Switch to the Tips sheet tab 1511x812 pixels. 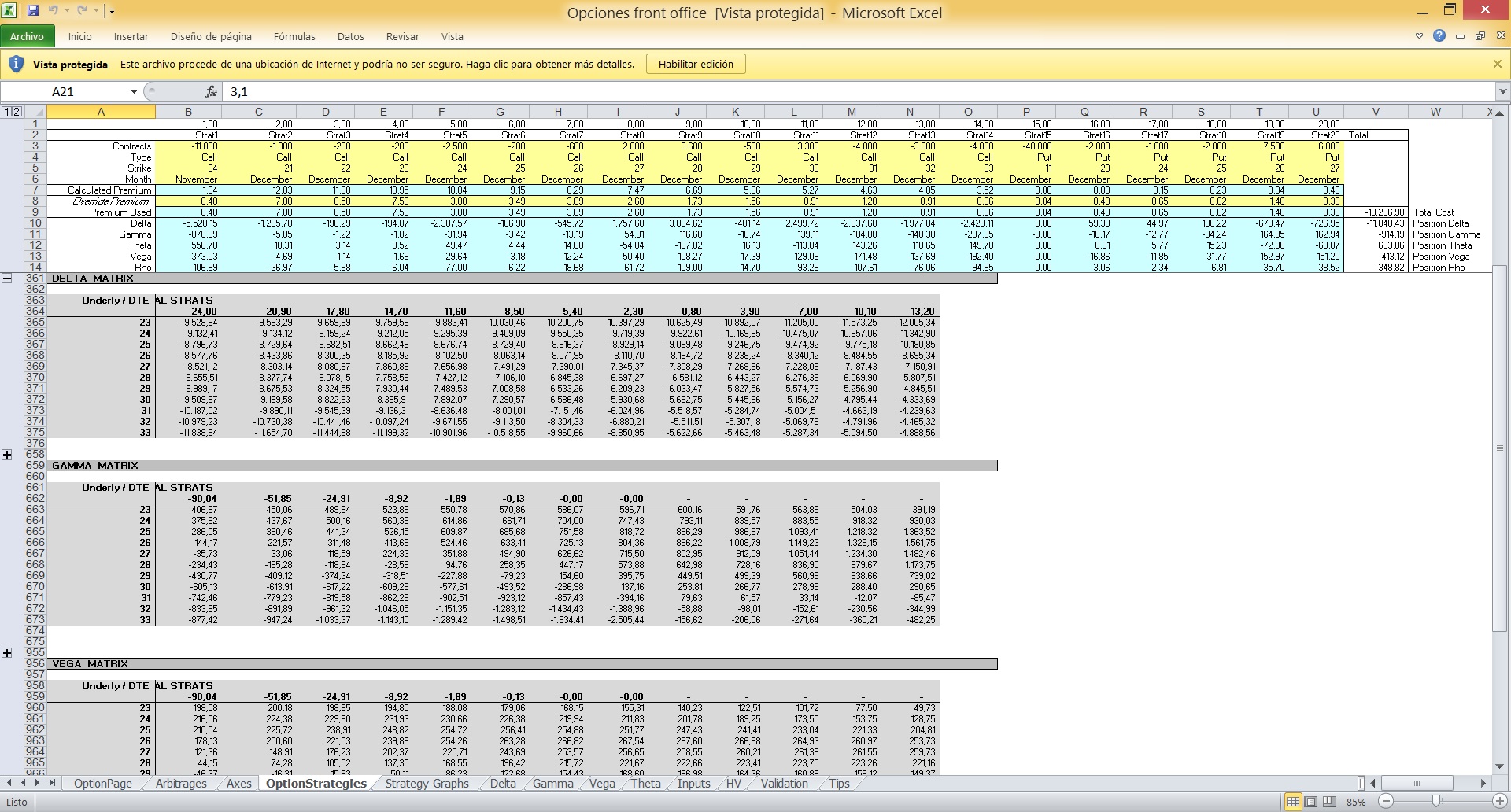(839, 784)
